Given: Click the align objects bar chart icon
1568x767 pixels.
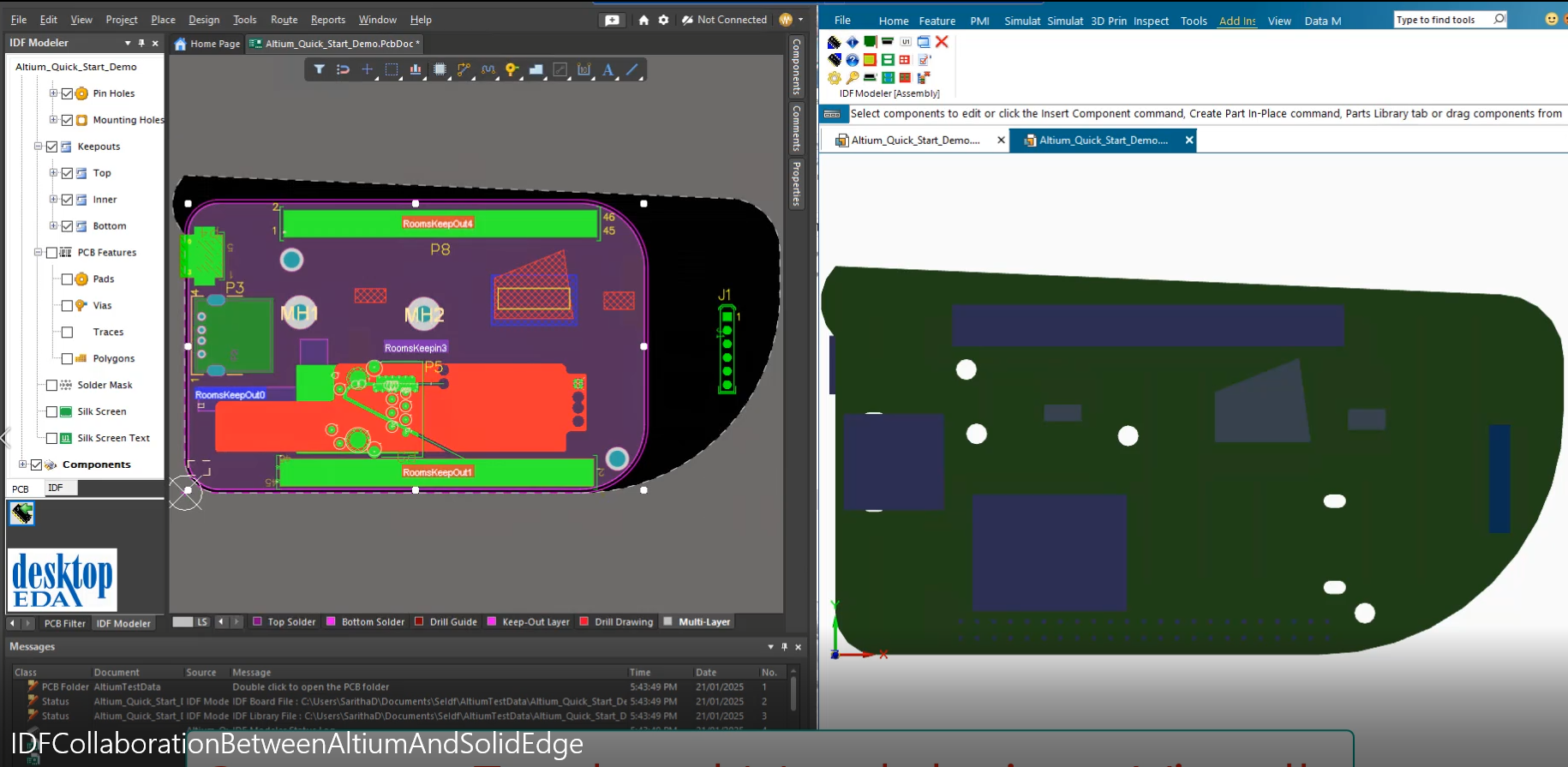Looking at the screenshot, I should click(x=416, y=69).
